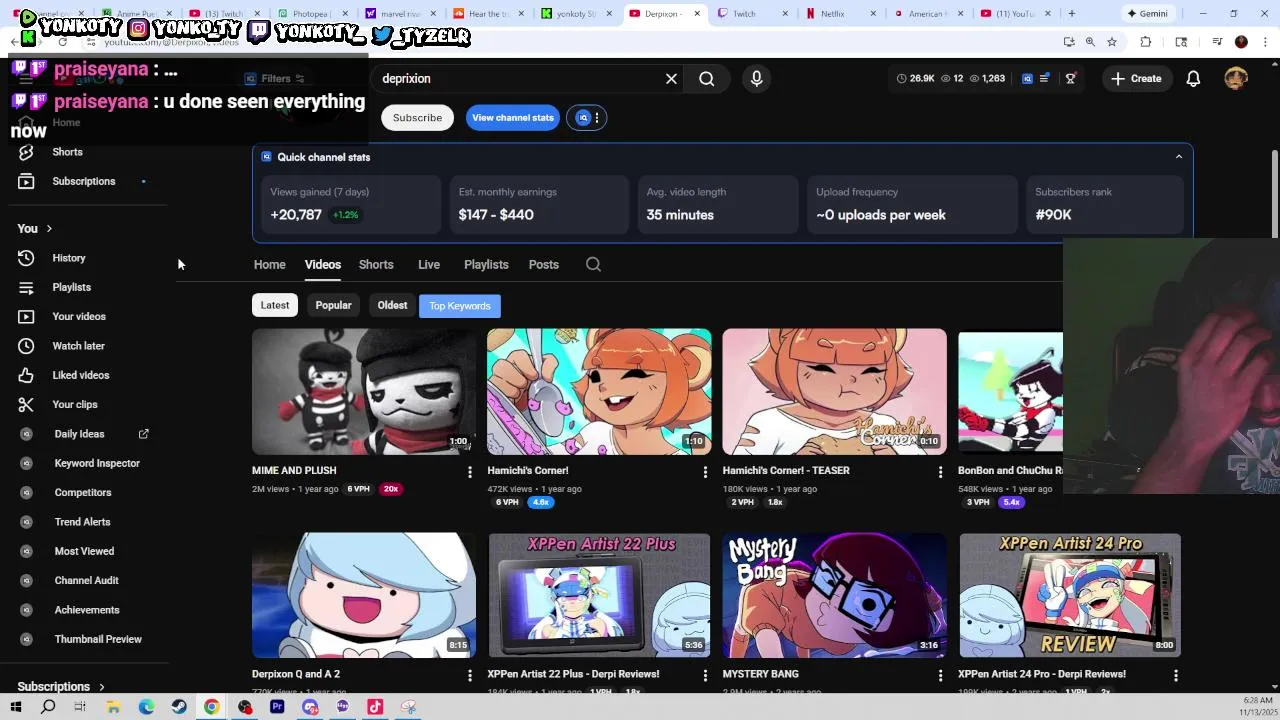The height and width of the screenshot is (720, 1280).
Task: Open Steam from the Windows taskbar
Action: (x=179, y=707)
